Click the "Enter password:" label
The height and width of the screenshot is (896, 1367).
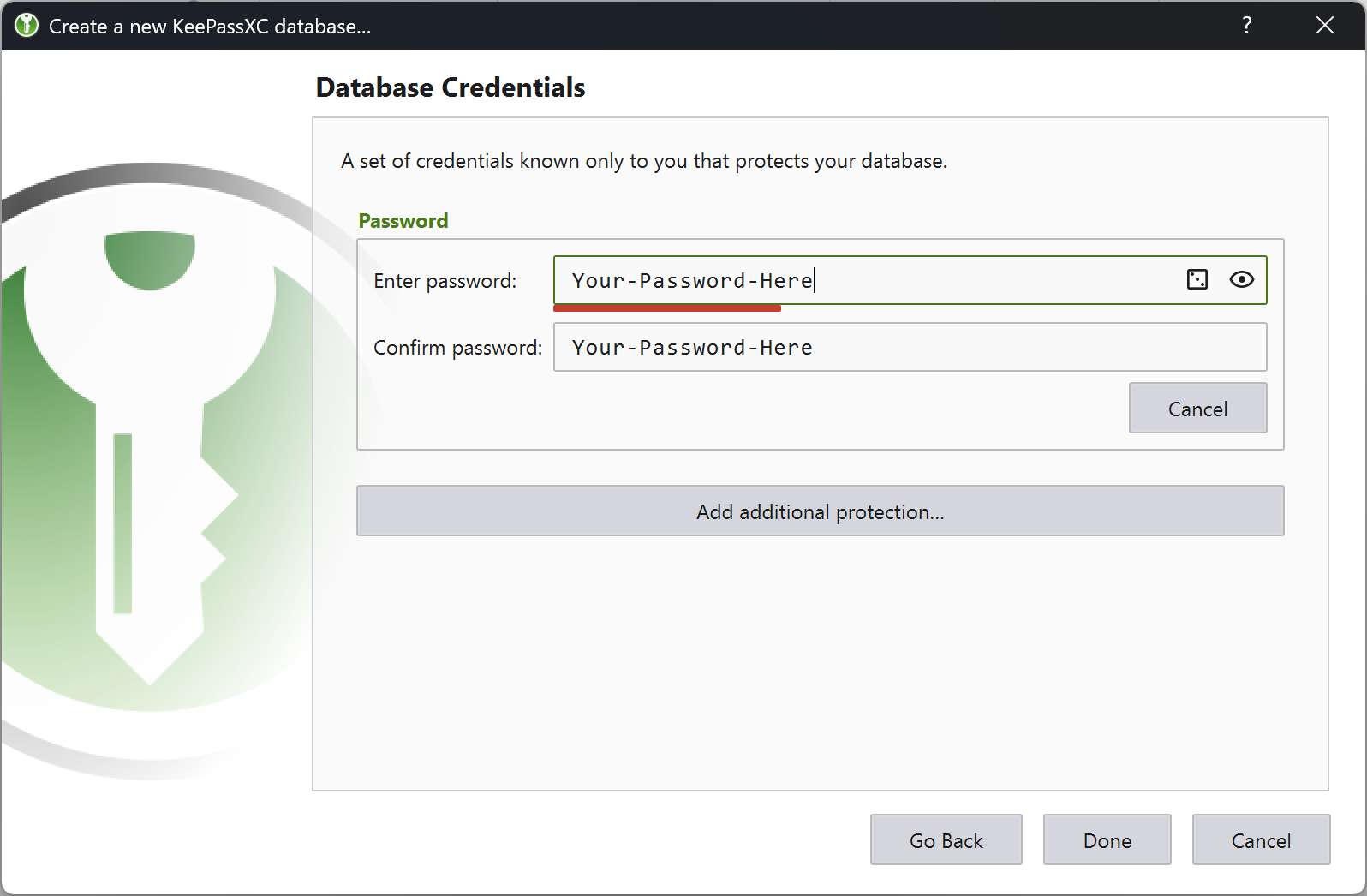point(445,281)
